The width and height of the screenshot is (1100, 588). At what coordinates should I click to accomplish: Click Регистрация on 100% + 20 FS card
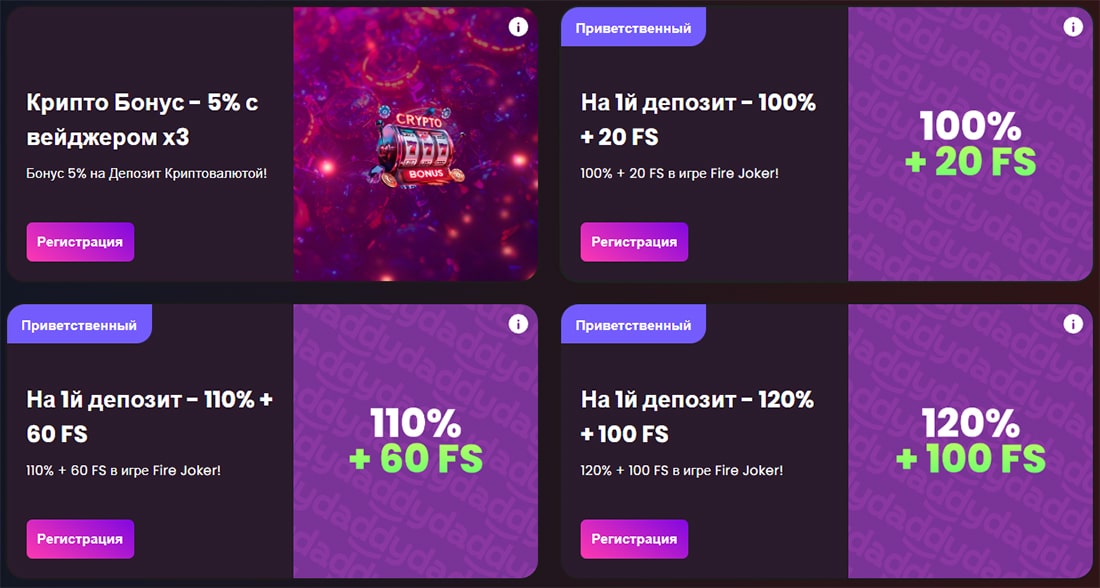tap(634, 242)
